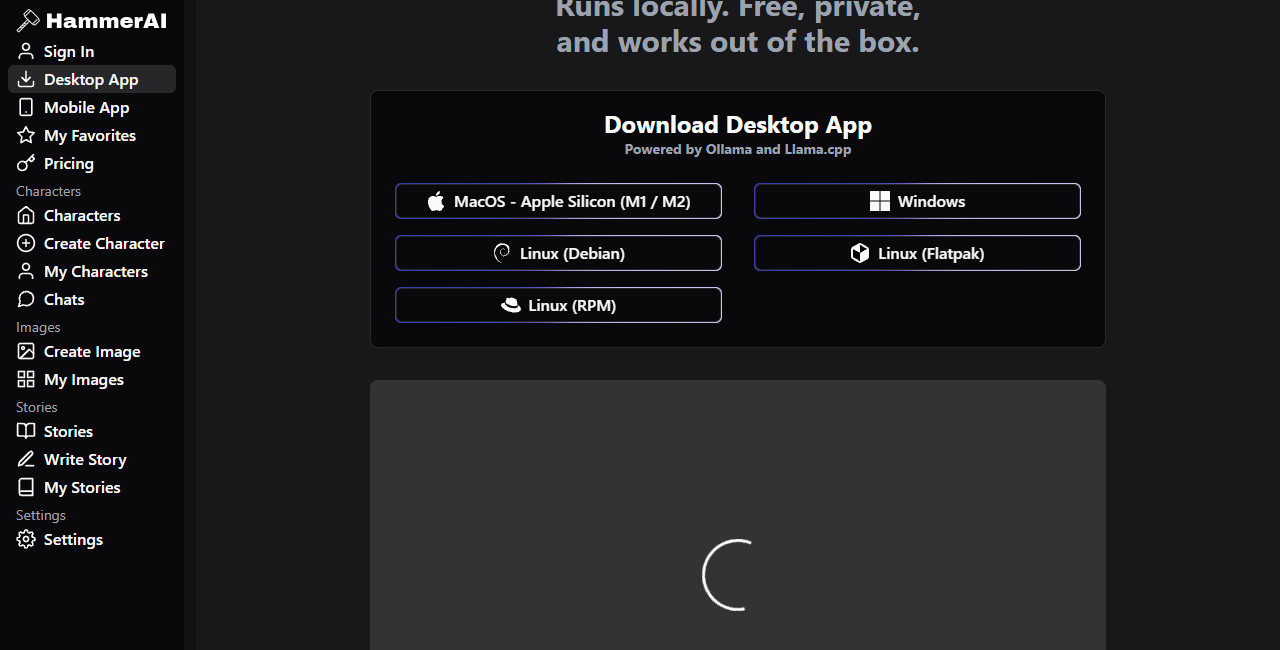Open the Sign In page
1280x650 pixels.
[x=92, y=51]
